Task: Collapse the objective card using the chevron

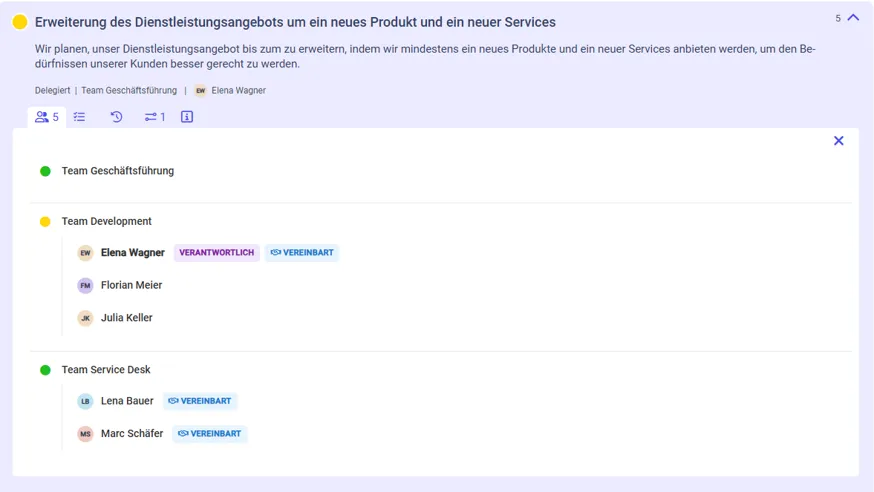Action: coord(853,18)
